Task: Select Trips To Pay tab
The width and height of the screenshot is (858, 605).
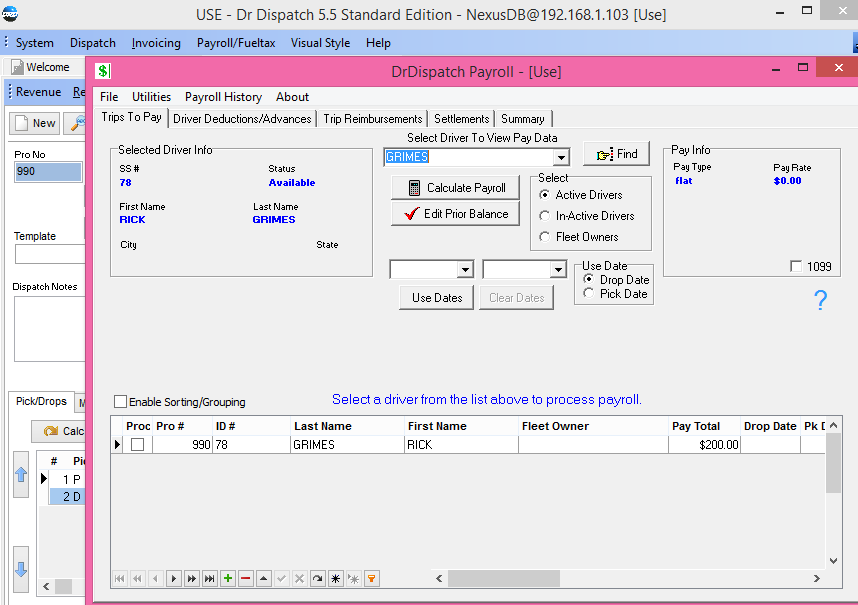Action: (x=131, y=117)
